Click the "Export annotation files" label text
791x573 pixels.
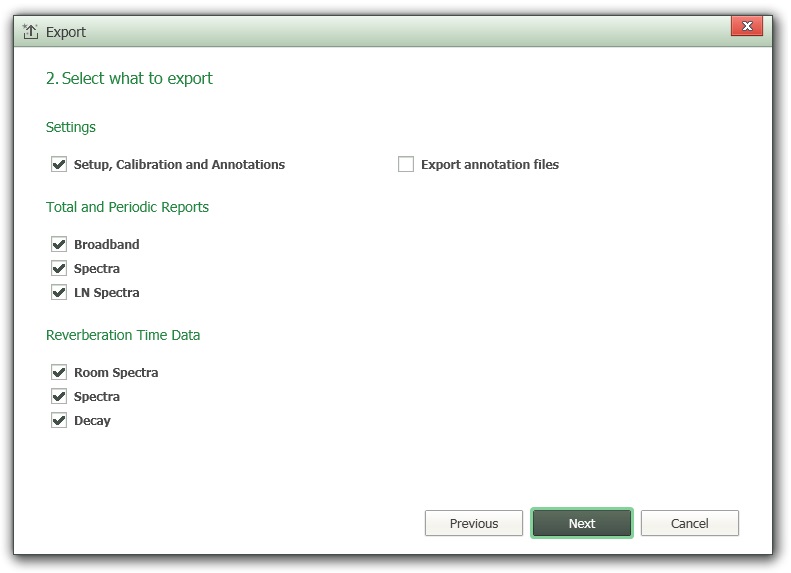[490, 165]
